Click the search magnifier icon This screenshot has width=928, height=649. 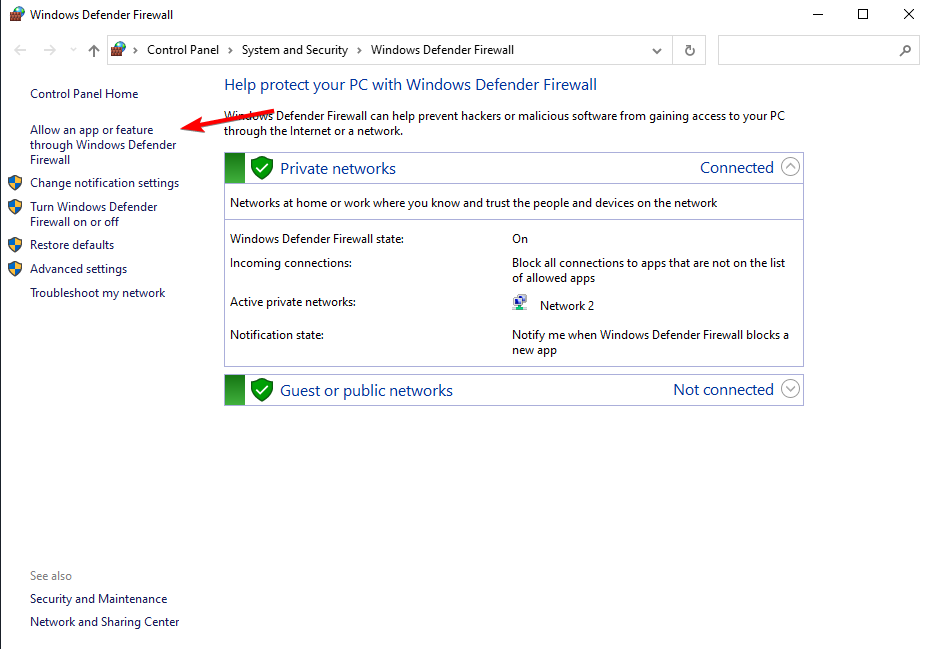pos(905,51)
